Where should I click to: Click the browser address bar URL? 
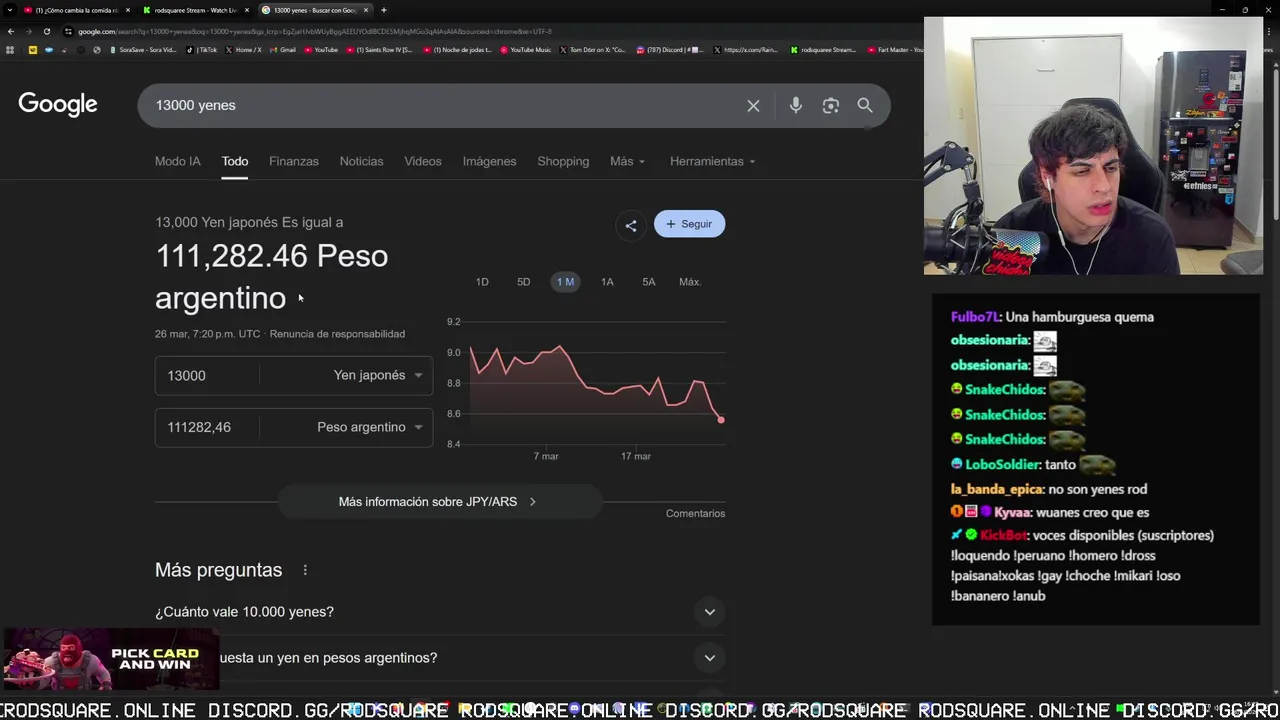coord(315,31)
